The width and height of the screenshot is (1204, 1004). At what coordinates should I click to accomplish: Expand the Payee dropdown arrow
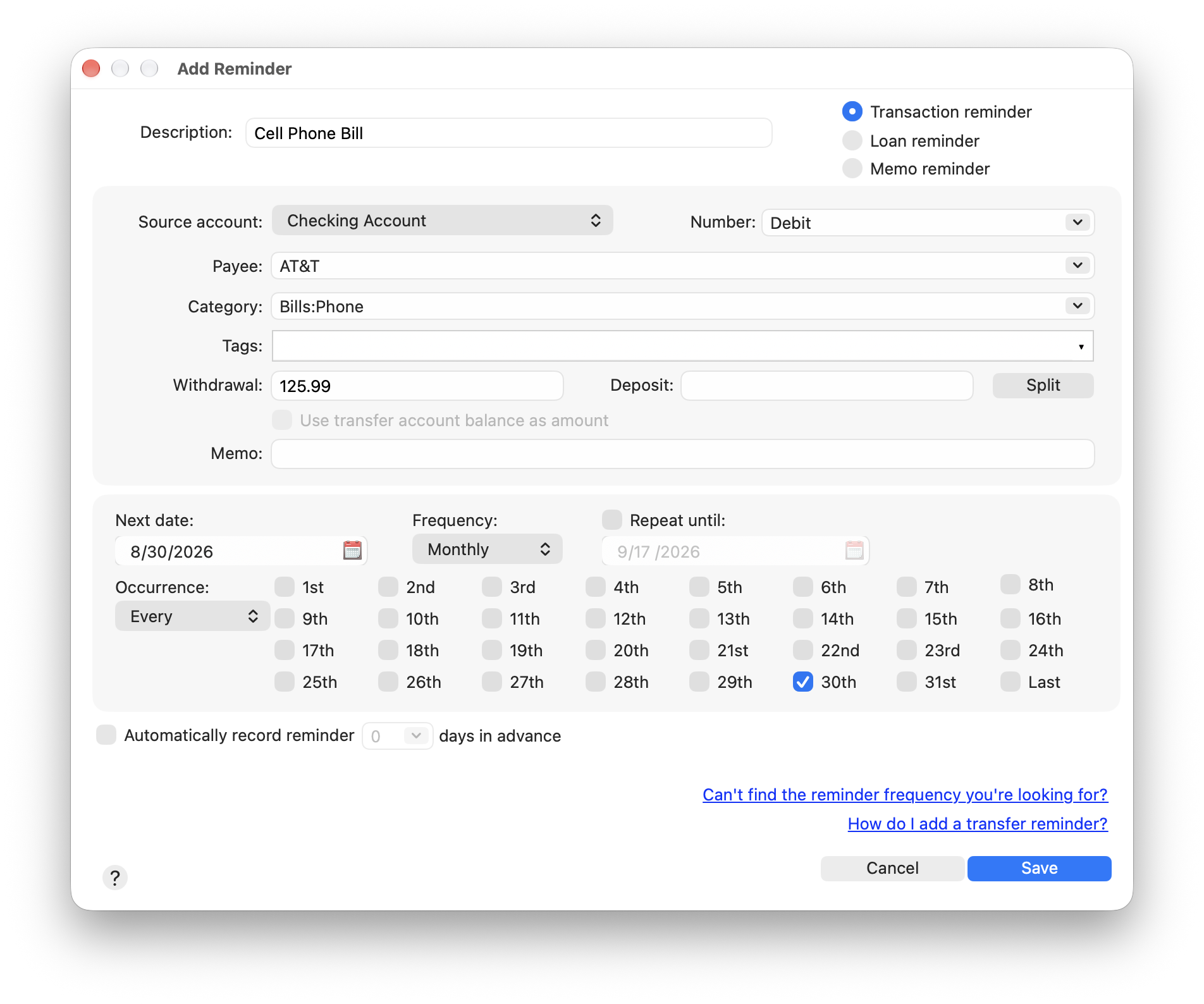[1078, 265]
